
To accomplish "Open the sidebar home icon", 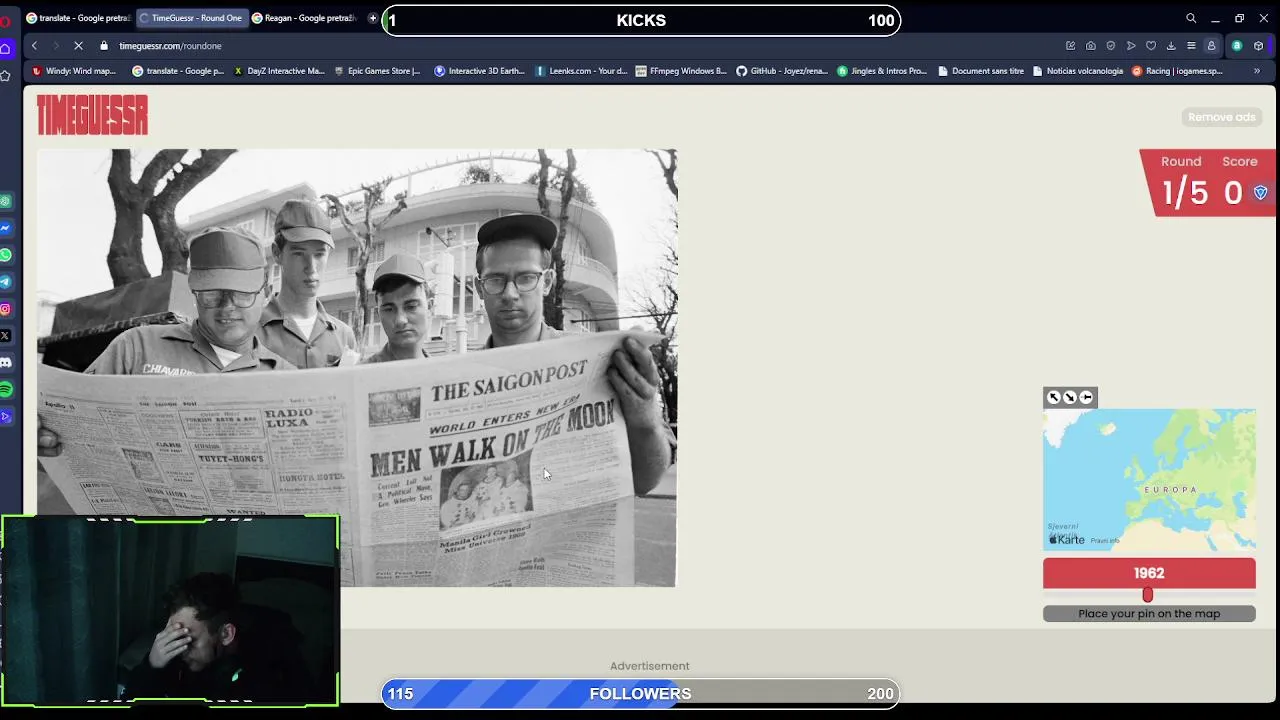I will click(x=6, y=48).
